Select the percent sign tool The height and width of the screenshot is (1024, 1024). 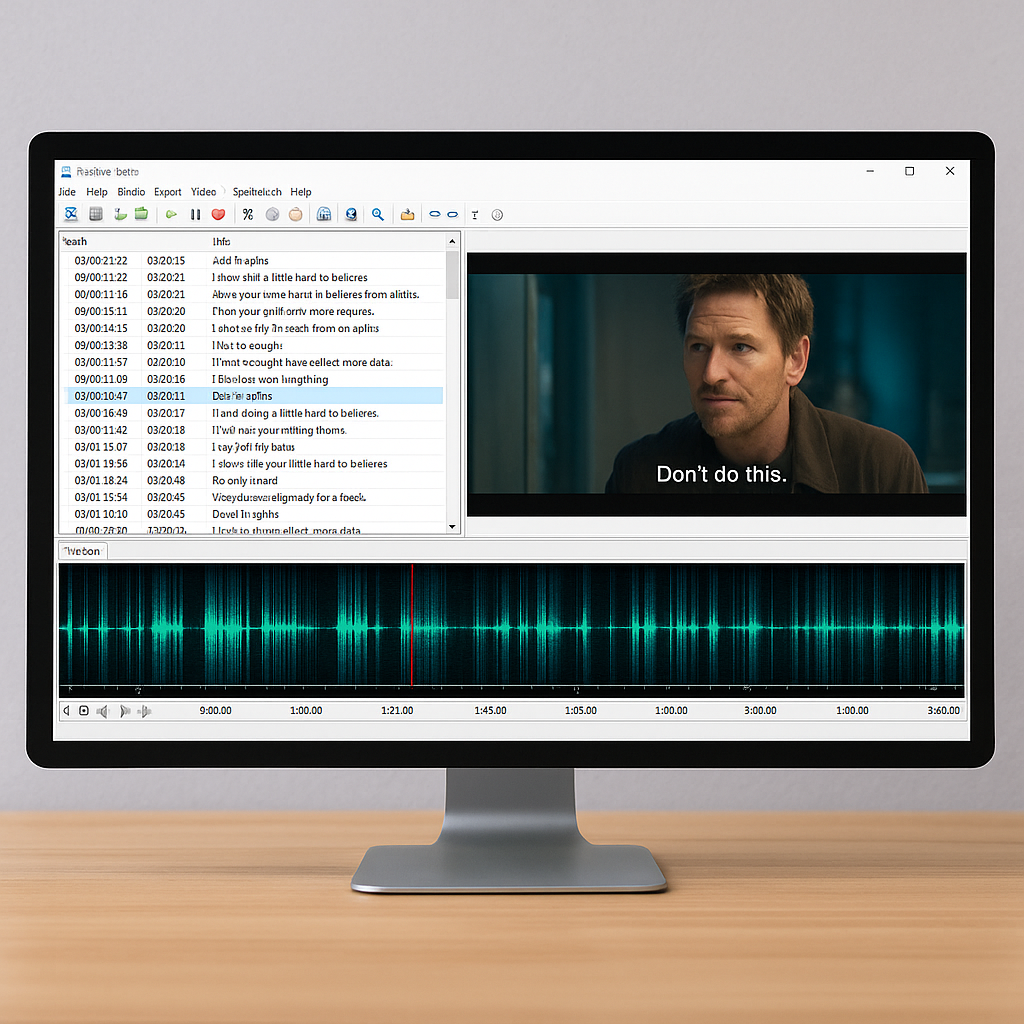point(248,214)
